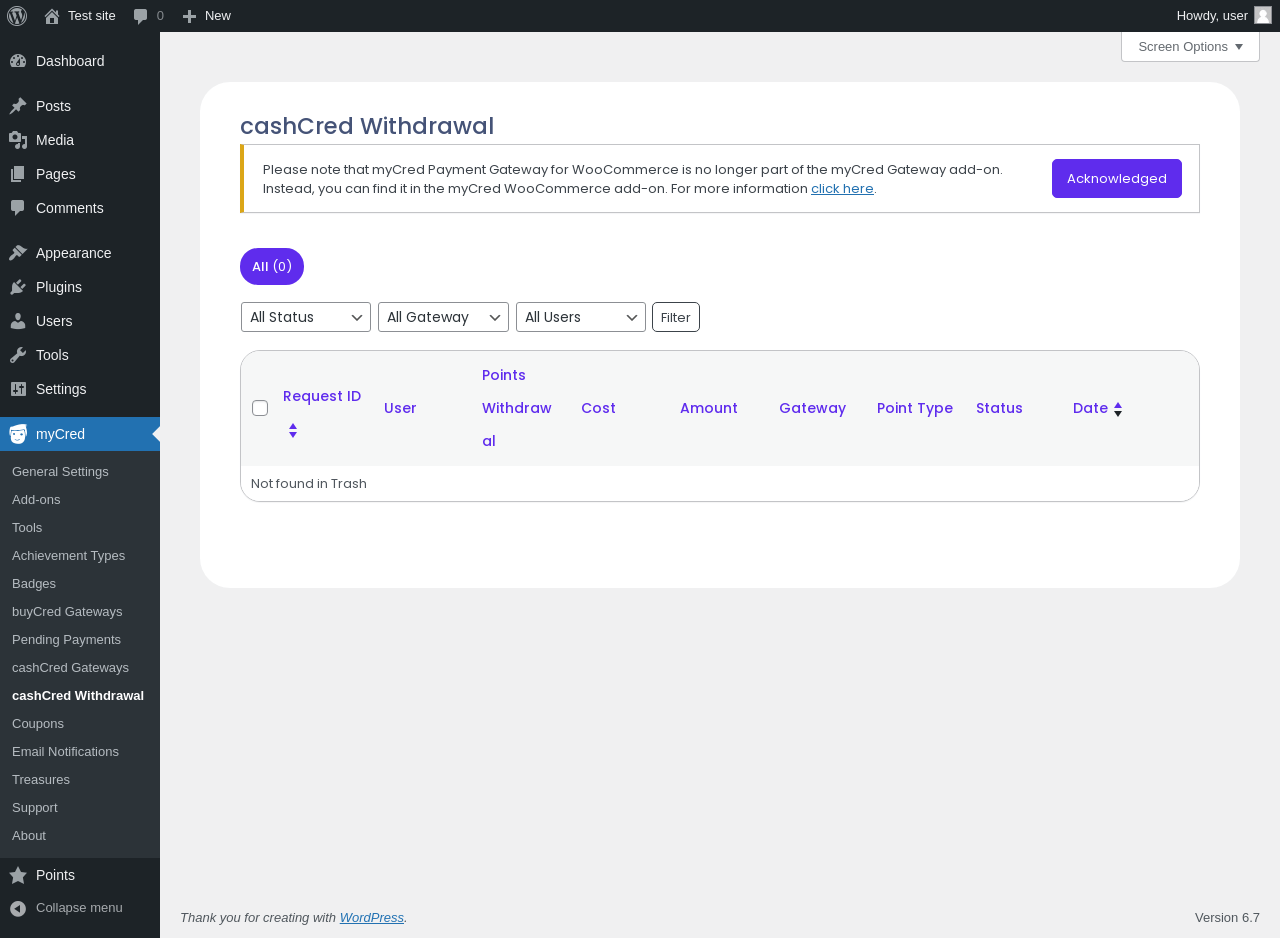Click the Collapse menu arrow icon

(x=18, y=908)
